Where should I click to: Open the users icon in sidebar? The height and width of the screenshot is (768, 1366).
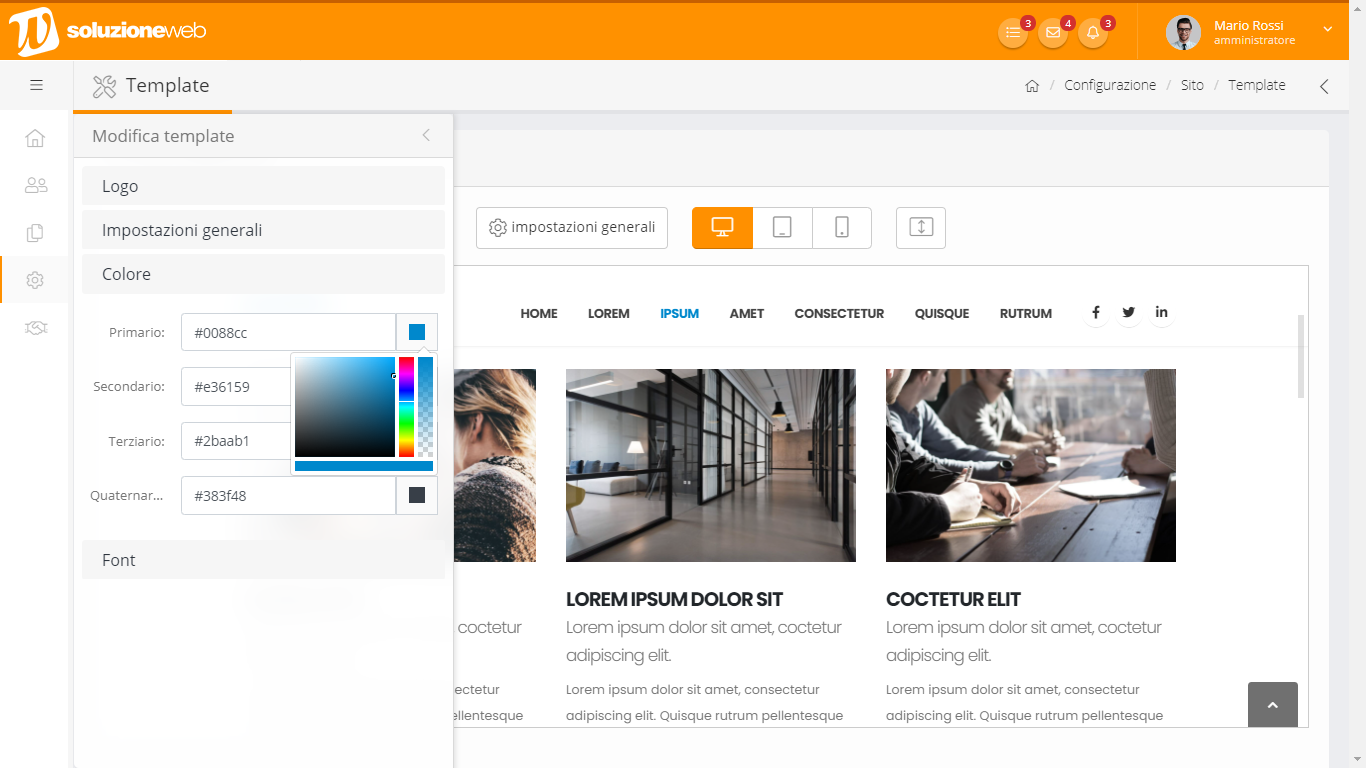pos(35,185)
